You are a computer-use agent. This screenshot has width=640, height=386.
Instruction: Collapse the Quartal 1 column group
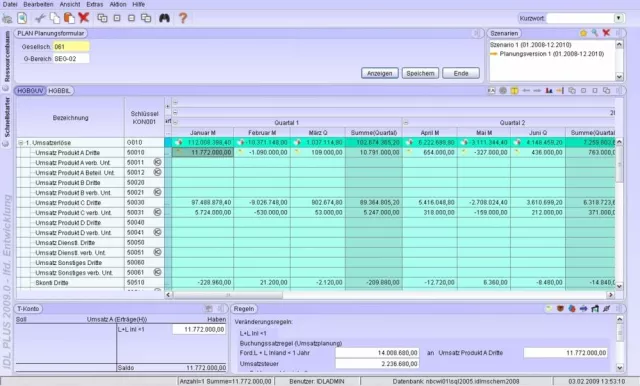tap(176, 122)
